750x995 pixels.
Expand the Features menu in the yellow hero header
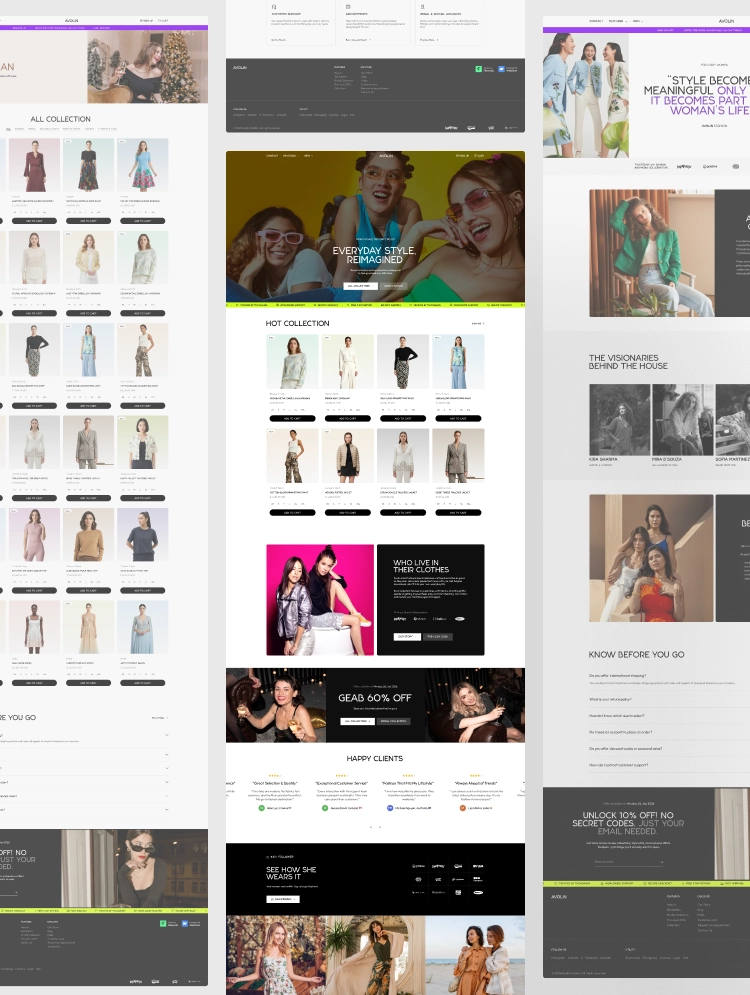coord(290,155)
